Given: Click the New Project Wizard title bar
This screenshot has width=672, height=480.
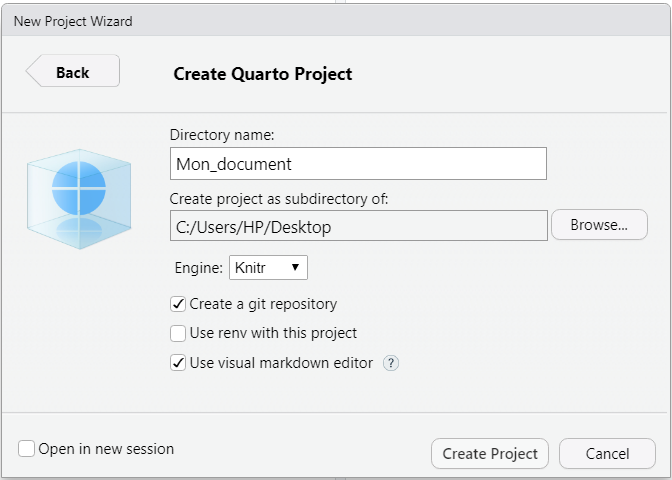Looking at the screenshot, I should click(336, 21).
